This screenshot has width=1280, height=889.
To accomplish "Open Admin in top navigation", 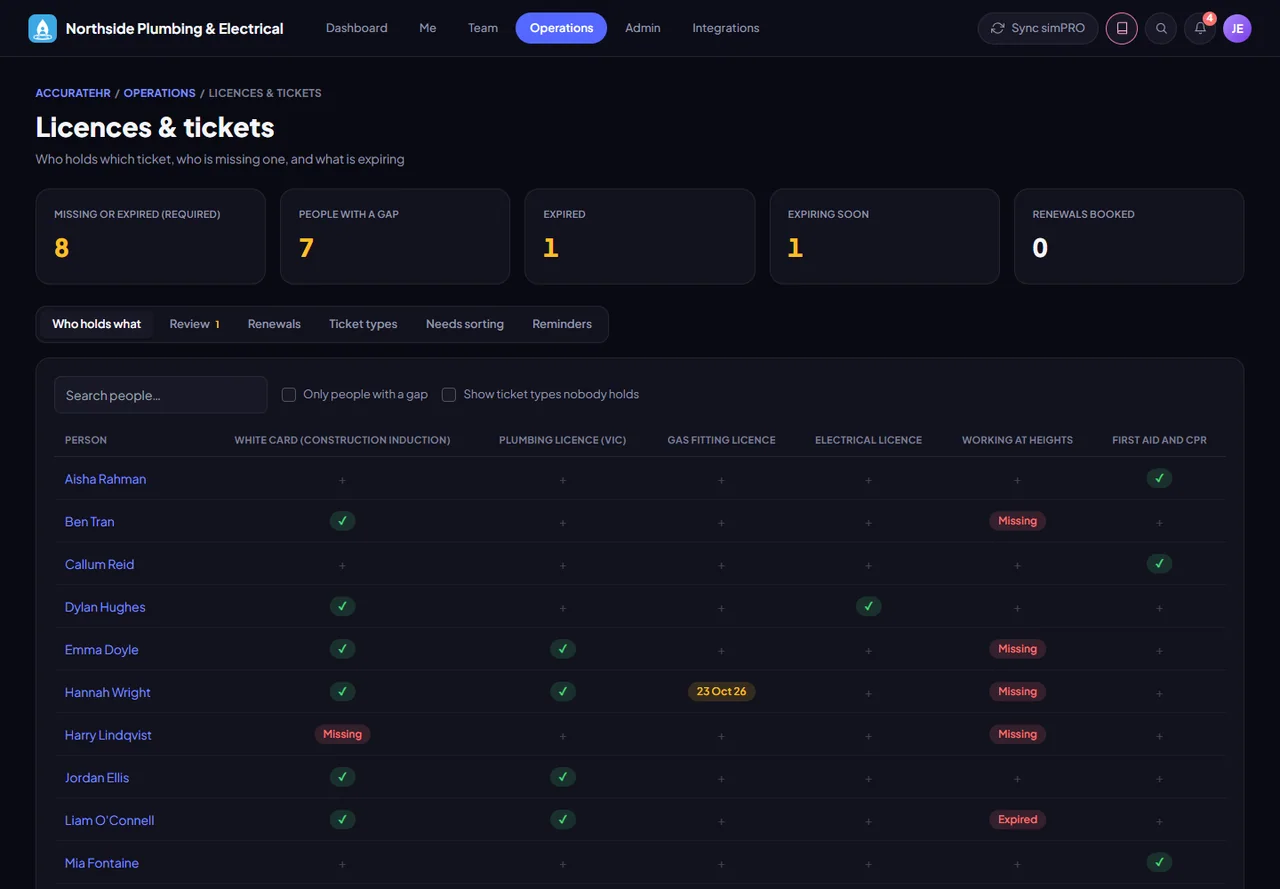I will [x=643, y=28].
